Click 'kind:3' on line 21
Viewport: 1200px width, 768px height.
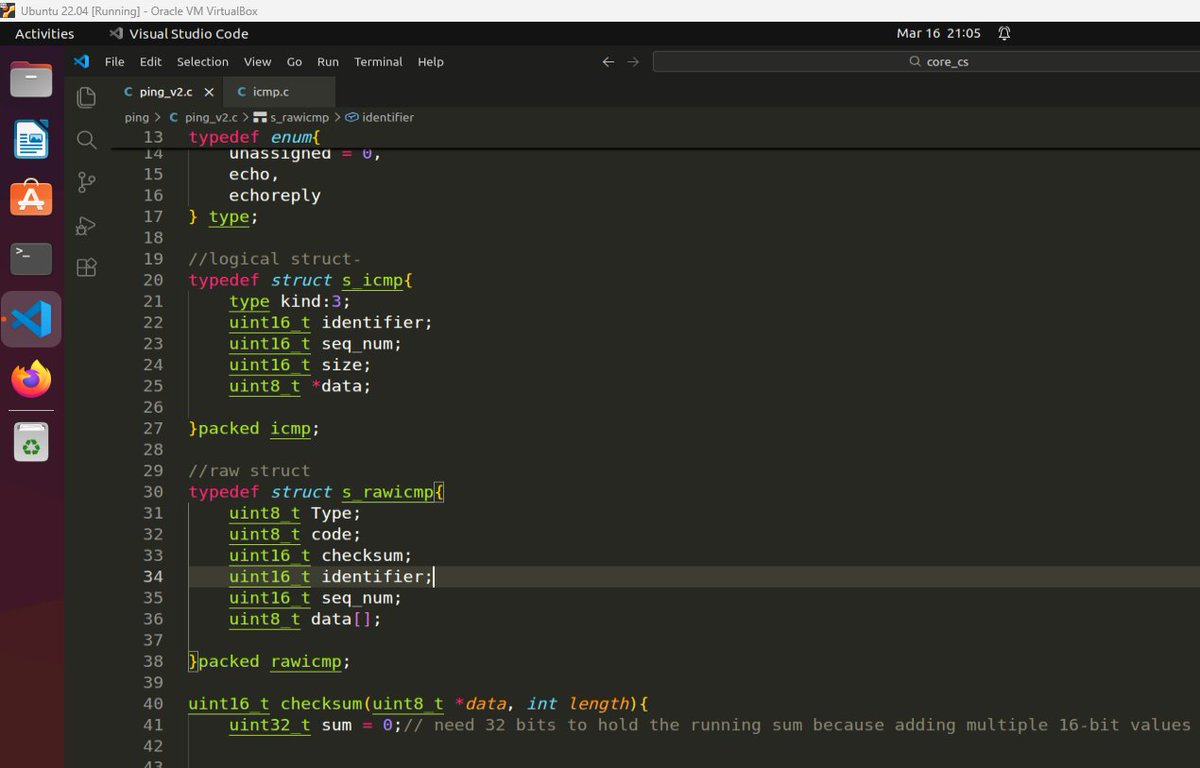coord(311,301)
